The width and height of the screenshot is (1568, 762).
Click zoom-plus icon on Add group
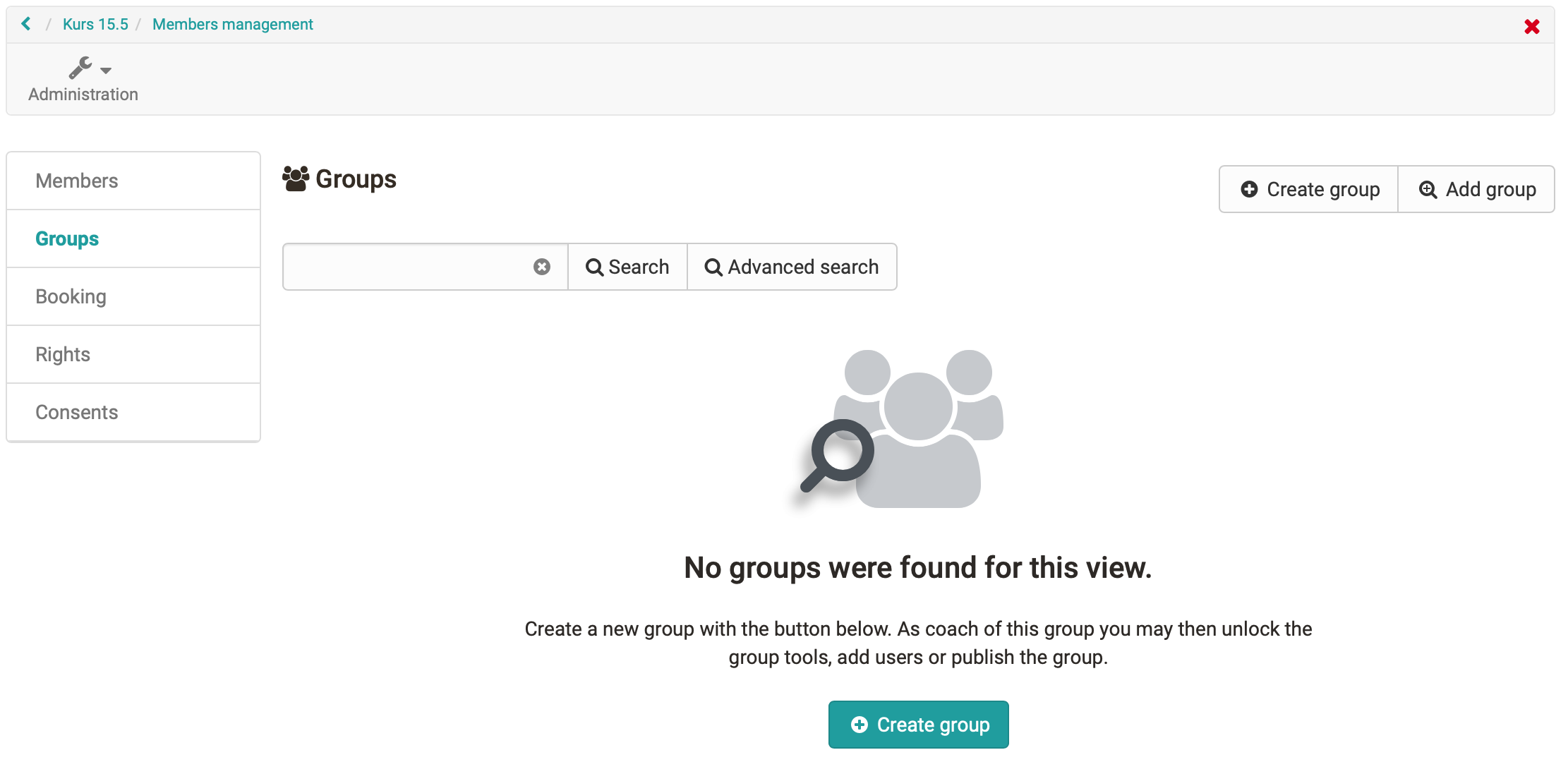[x=1428, y=189]
